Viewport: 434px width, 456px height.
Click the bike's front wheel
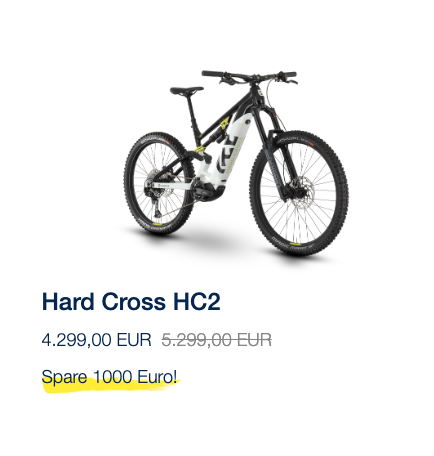[299, 193]
